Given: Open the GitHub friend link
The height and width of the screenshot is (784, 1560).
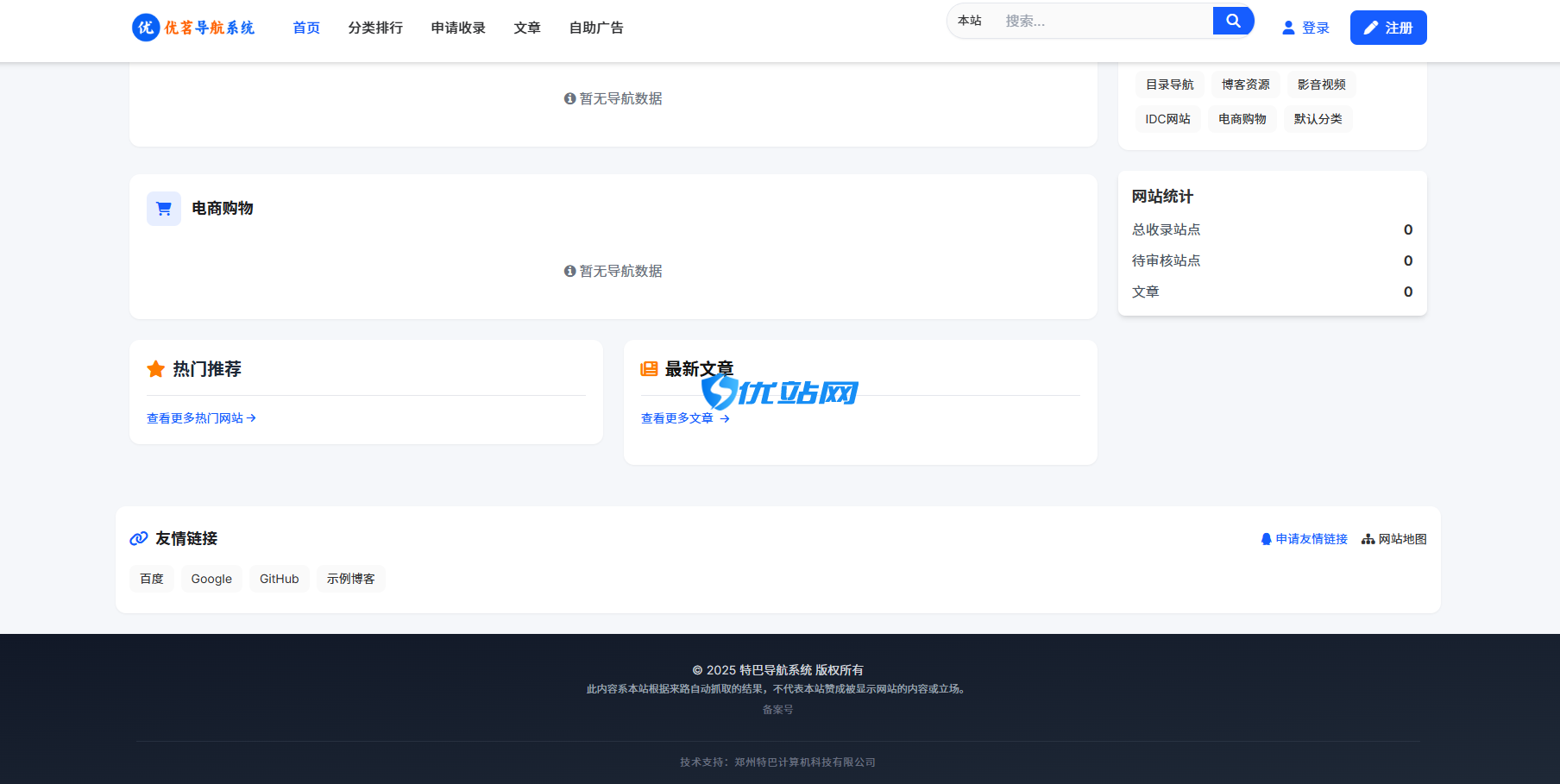Looking at the screenshot, I should click(280, 579).
